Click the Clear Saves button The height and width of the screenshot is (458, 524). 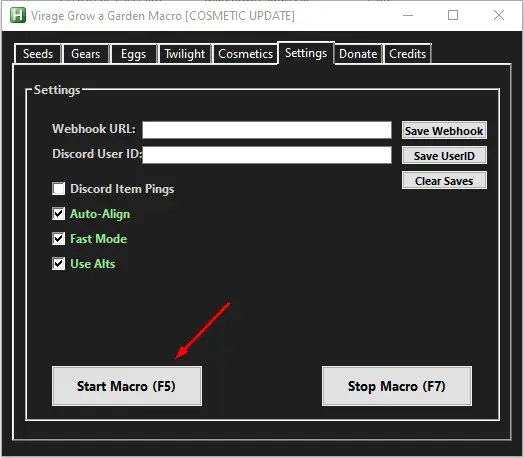click(x=444, y=180)
